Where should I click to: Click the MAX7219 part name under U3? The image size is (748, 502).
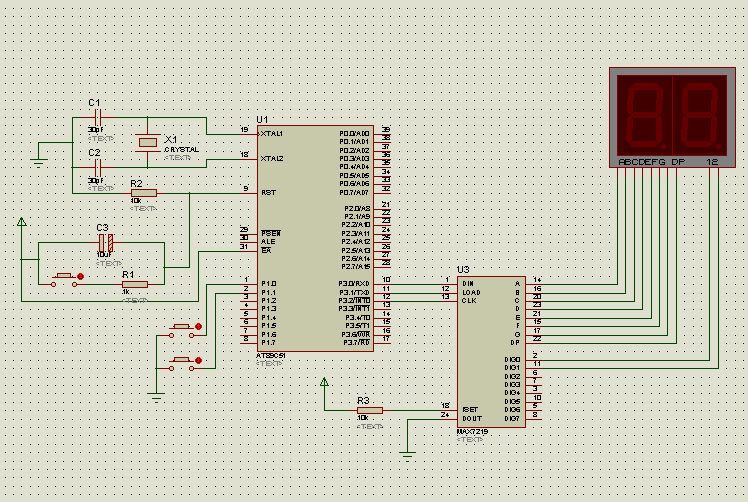point(472,432)
